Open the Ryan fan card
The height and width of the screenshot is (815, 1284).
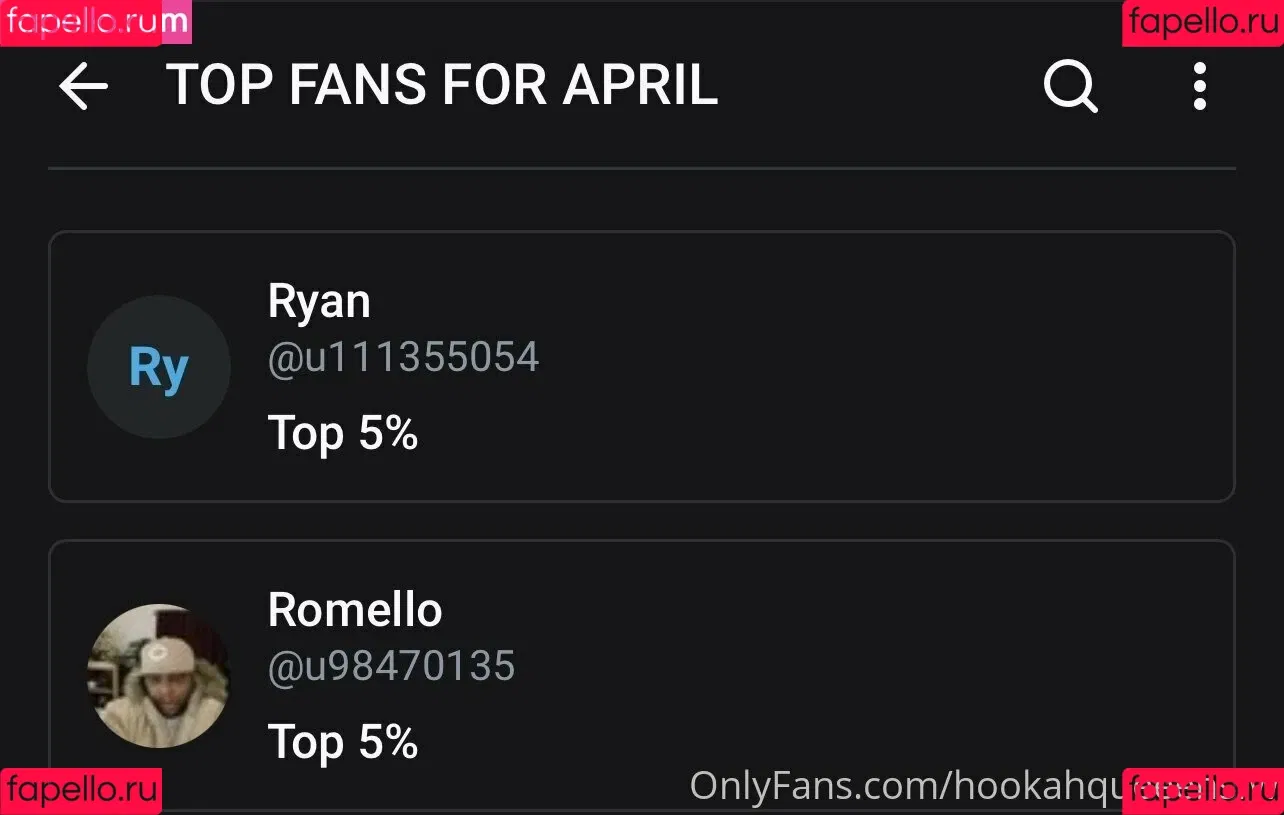642,366
